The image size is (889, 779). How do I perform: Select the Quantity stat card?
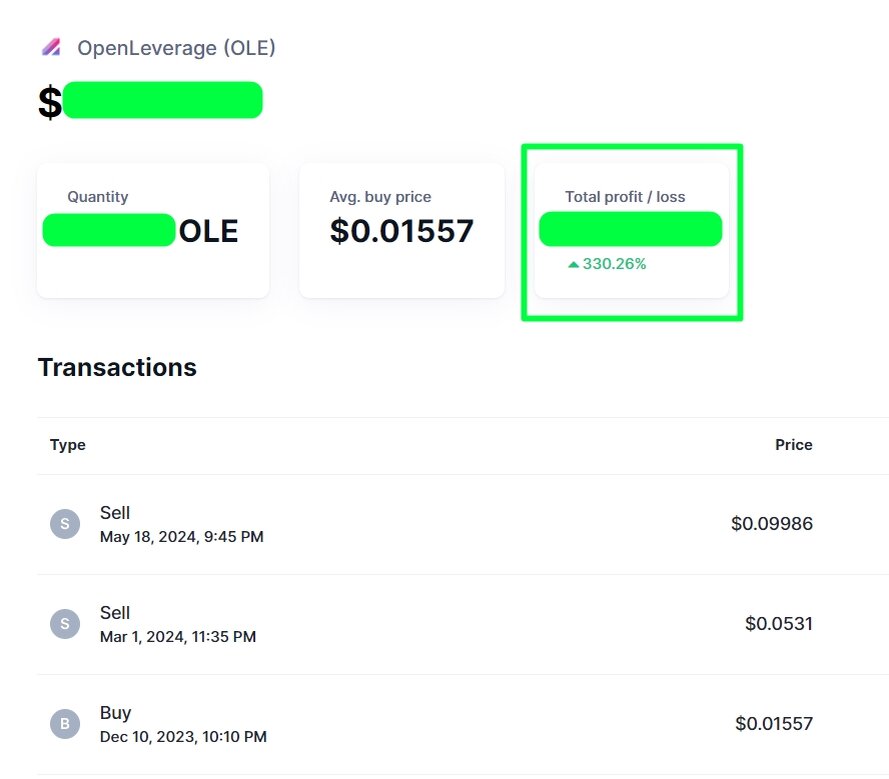pyautogui.click(x=152, y=230)
